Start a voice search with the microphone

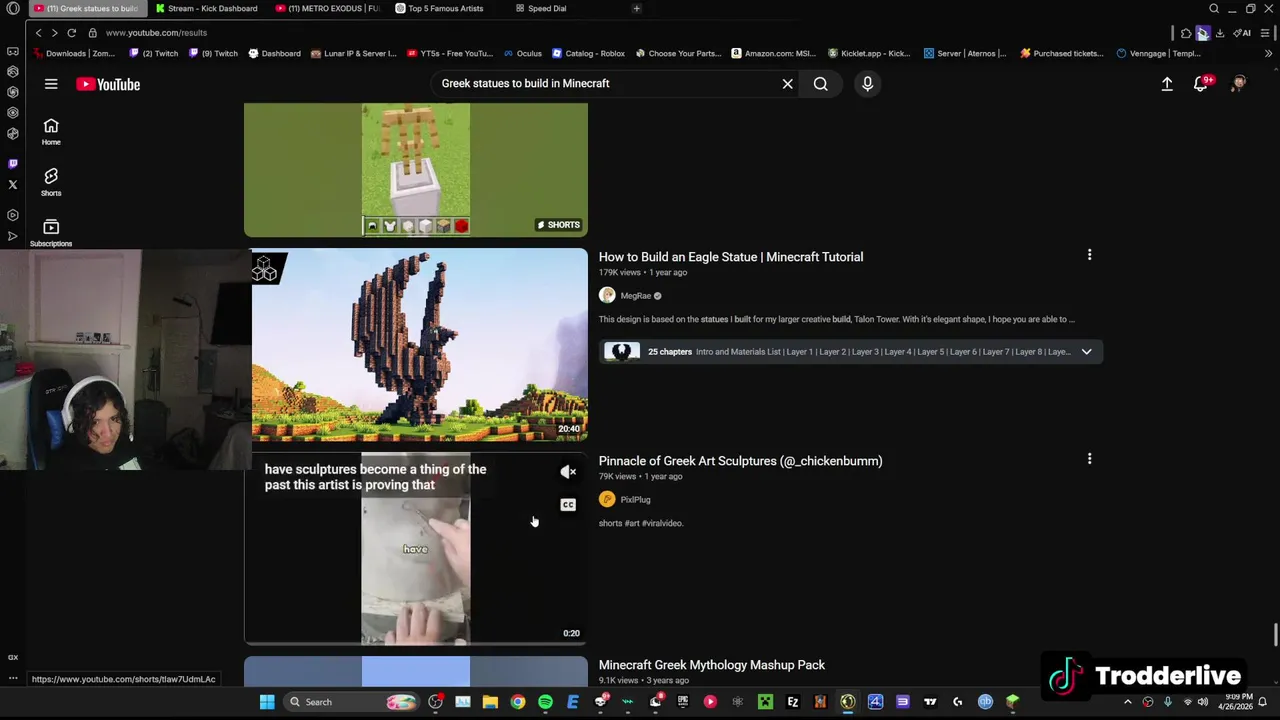coord(867,84)
